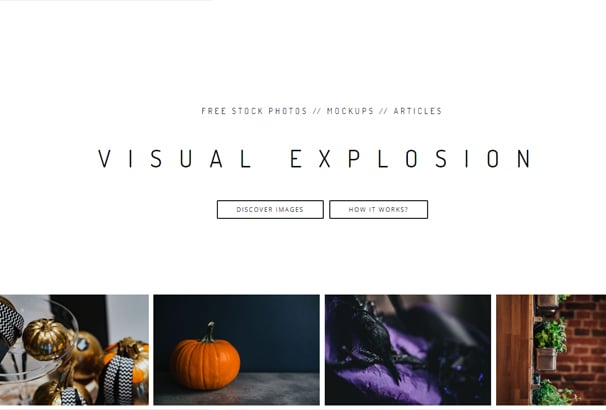The height and width of the screenshot is (410, 606).
Task: Select Mockups in the tagline
Action: click(x=351, y=111)
